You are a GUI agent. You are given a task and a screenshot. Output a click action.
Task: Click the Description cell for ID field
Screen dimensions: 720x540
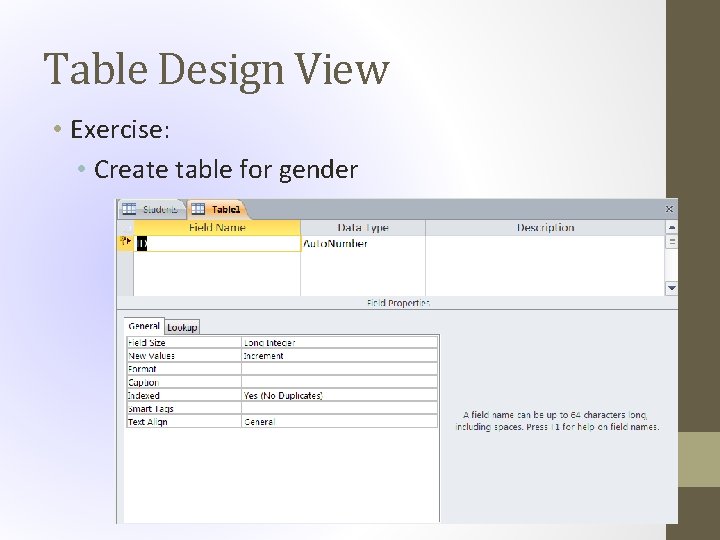tap(545, 243)
